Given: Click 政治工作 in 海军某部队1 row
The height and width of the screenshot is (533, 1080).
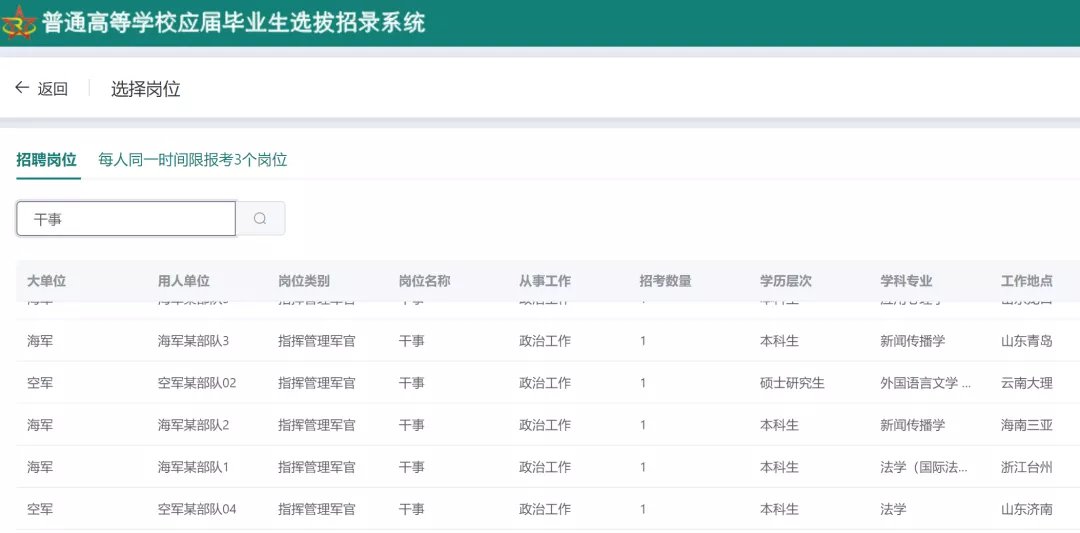Looking at the screenshot, I should [x=545, y=467].
